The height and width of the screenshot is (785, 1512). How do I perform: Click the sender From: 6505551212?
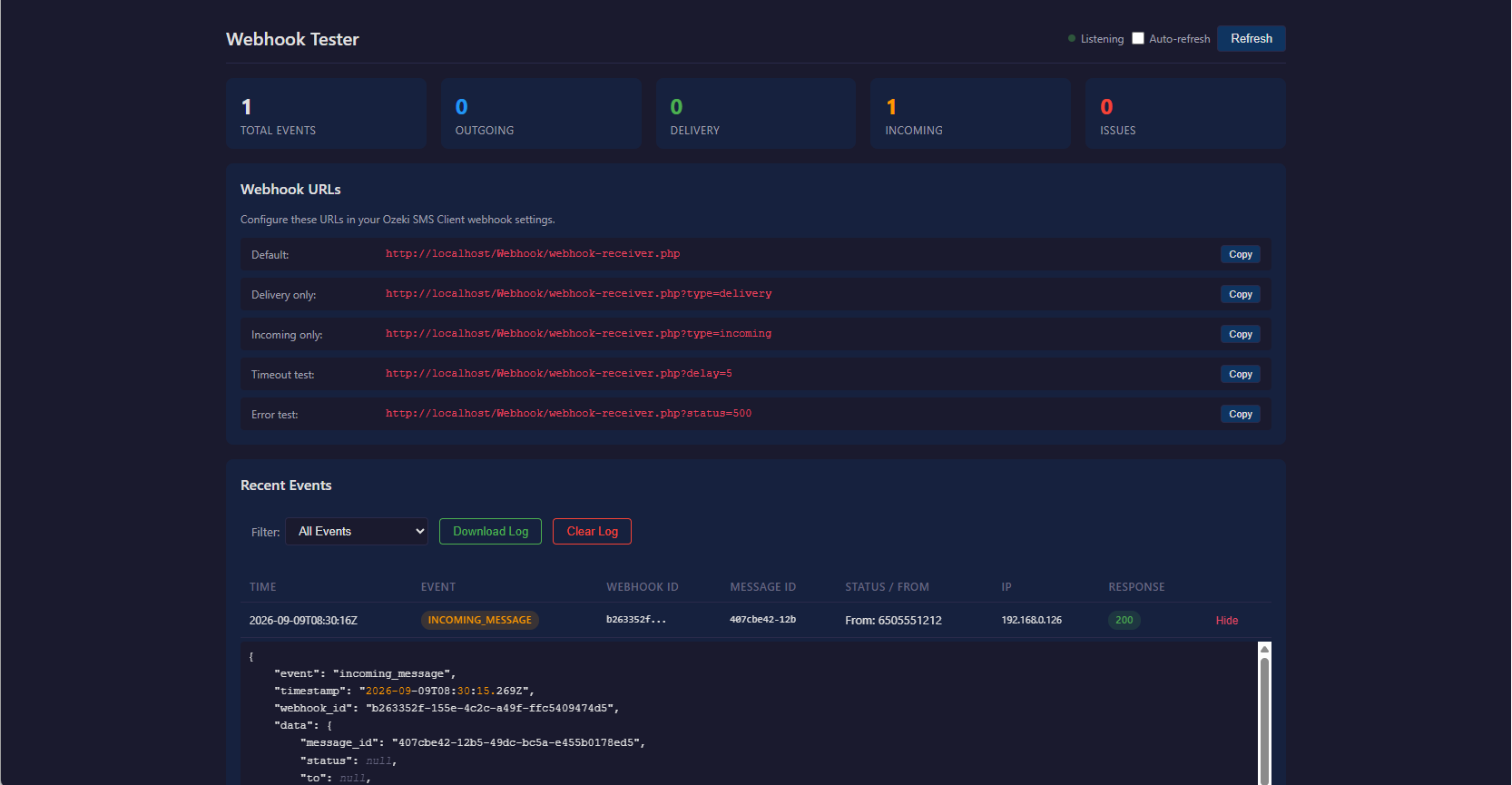pos(893,620)
